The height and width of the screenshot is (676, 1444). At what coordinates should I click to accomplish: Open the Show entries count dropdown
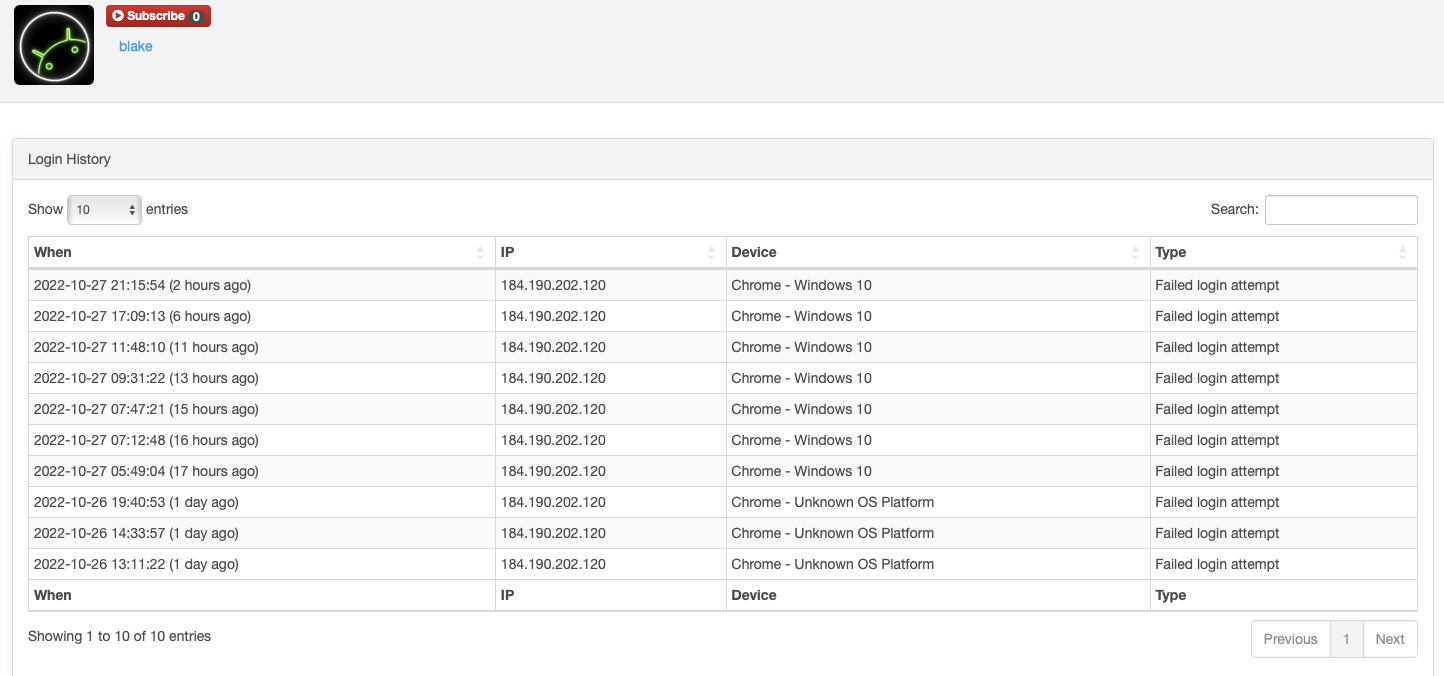104,209
